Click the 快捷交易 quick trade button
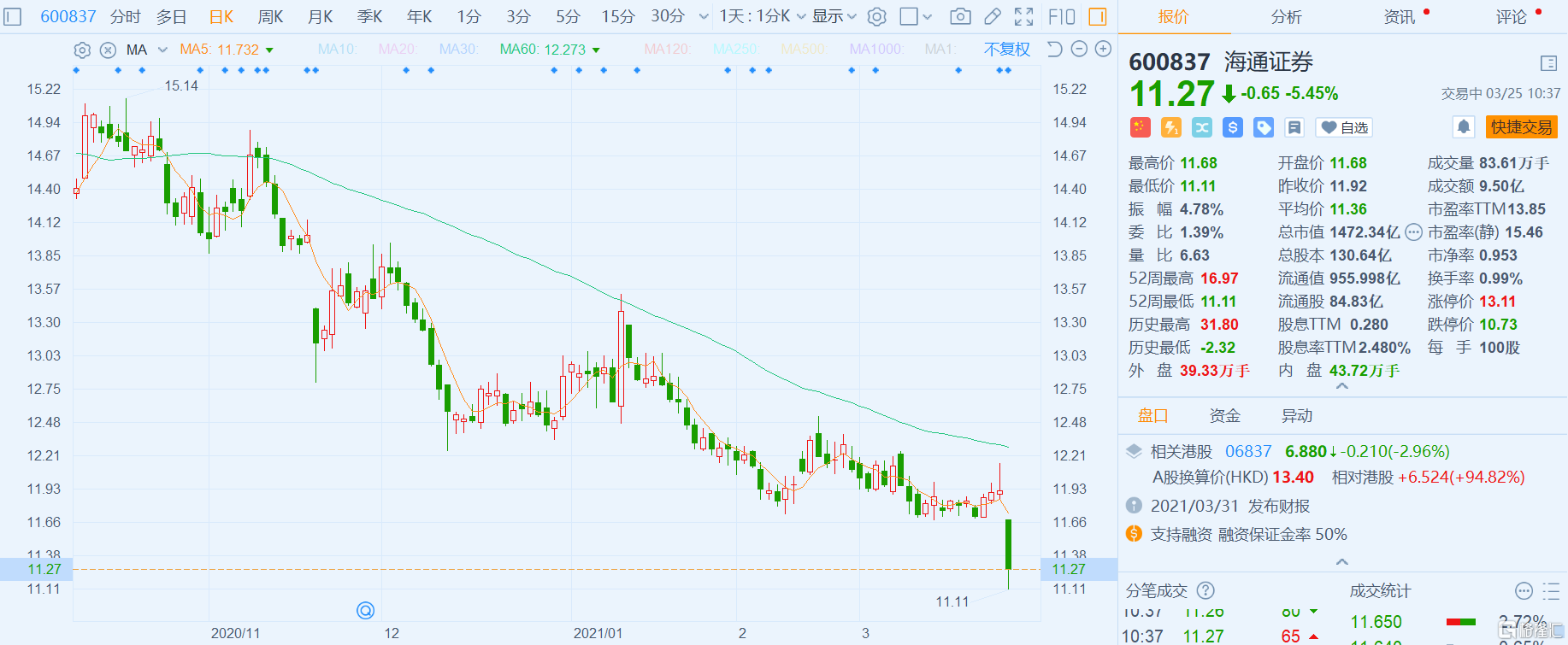Image resolution: width=1568 pixels, height=645 pixels. pyautogui.click(x=1521, y=127)
